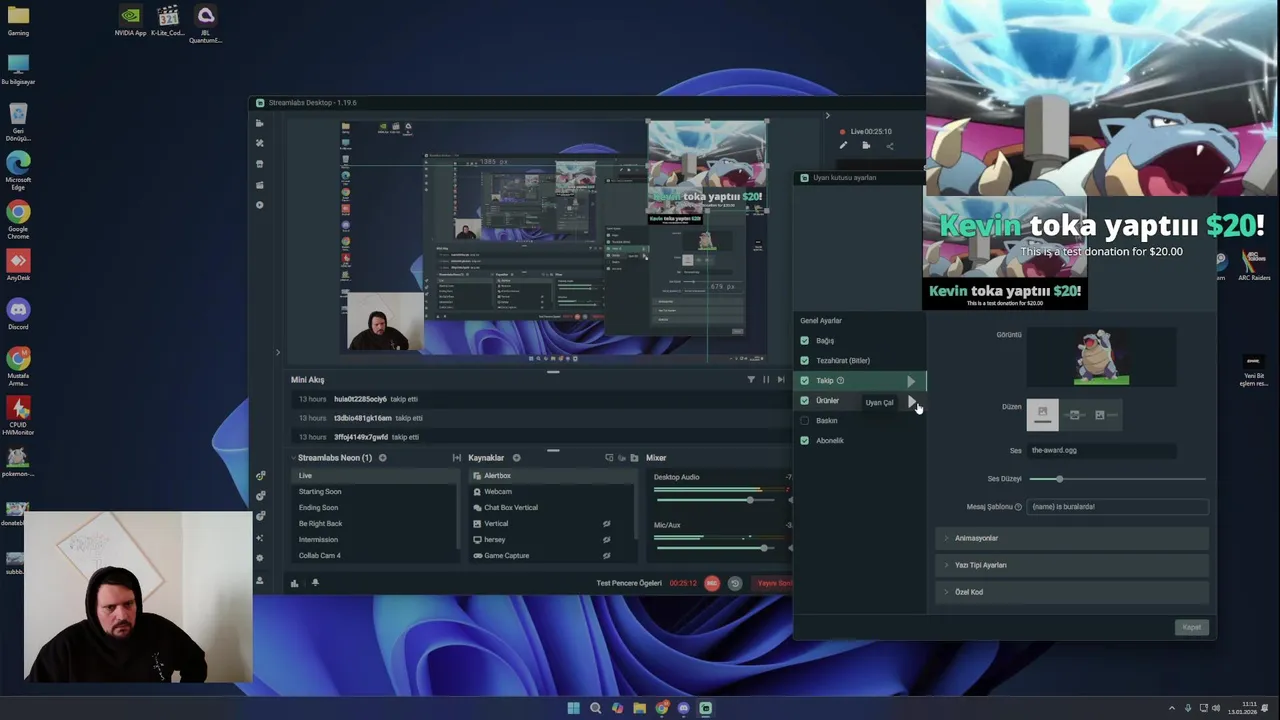Click Windows Start button on taskbar
This screenshot has height=720, width=1280.
(x=573, y=708)
